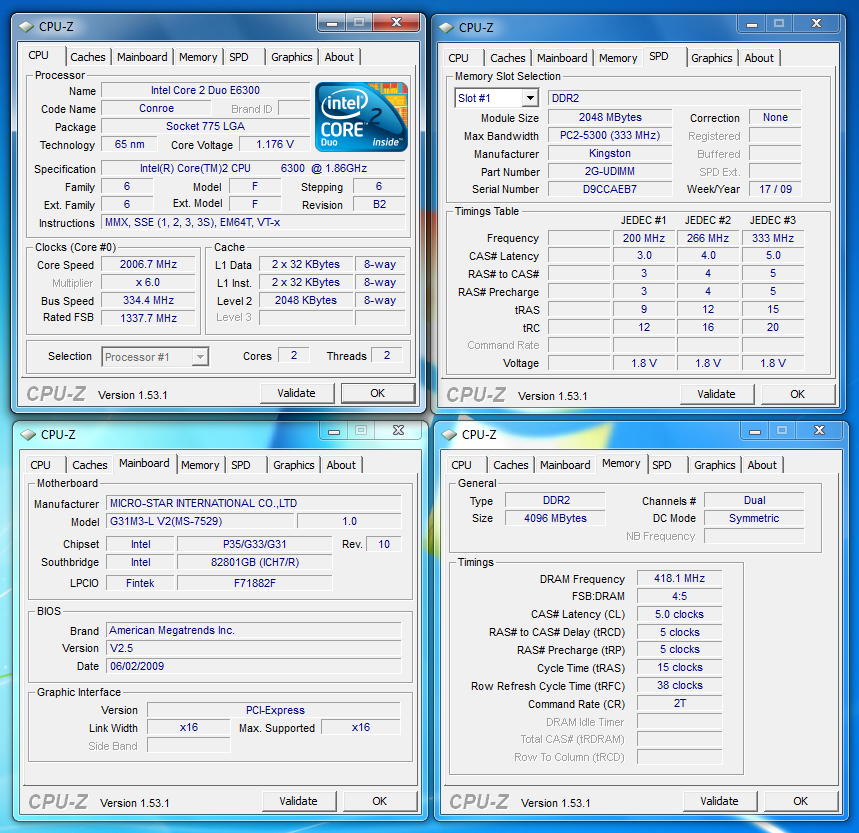Click the BIOS date 06/02/2009

pos(254,667)
